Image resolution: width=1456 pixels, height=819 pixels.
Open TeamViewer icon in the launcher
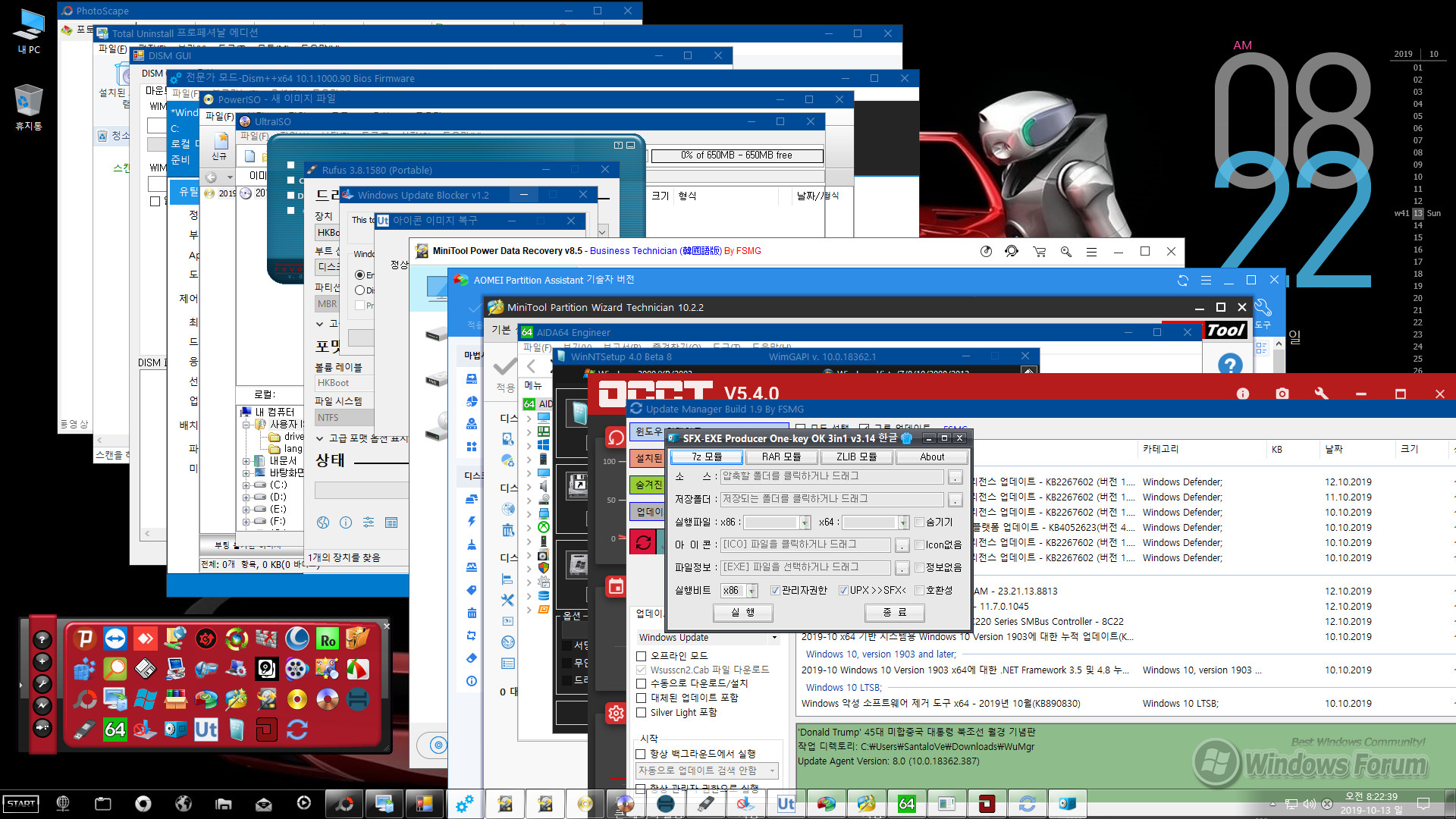(115, 639)
